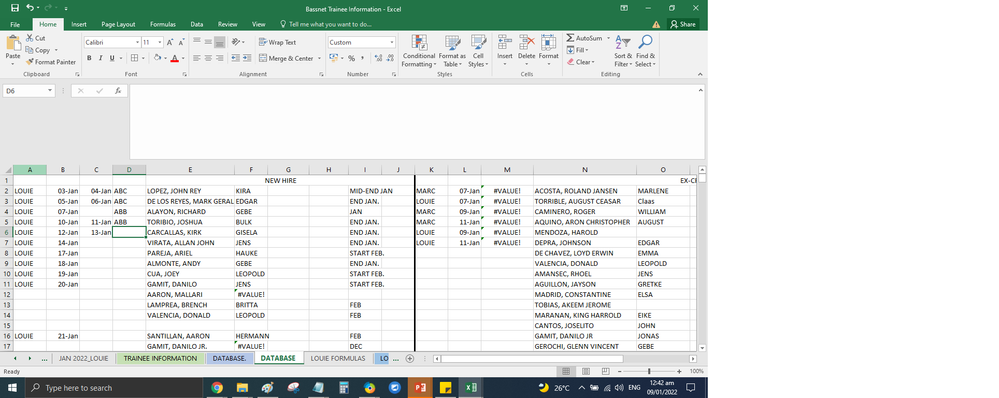Click the Fill Color bucket
Viewport: 999px width, 398px height.
157,58
